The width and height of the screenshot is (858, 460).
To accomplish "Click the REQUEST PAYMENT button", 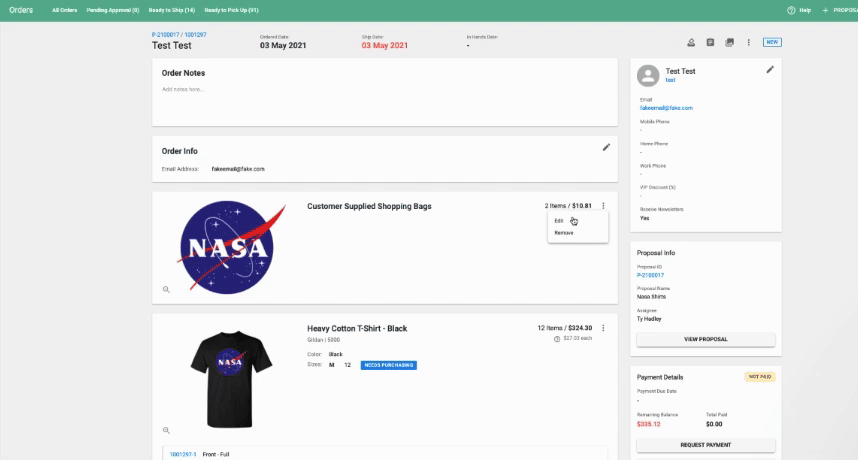I will coord(705,445).
